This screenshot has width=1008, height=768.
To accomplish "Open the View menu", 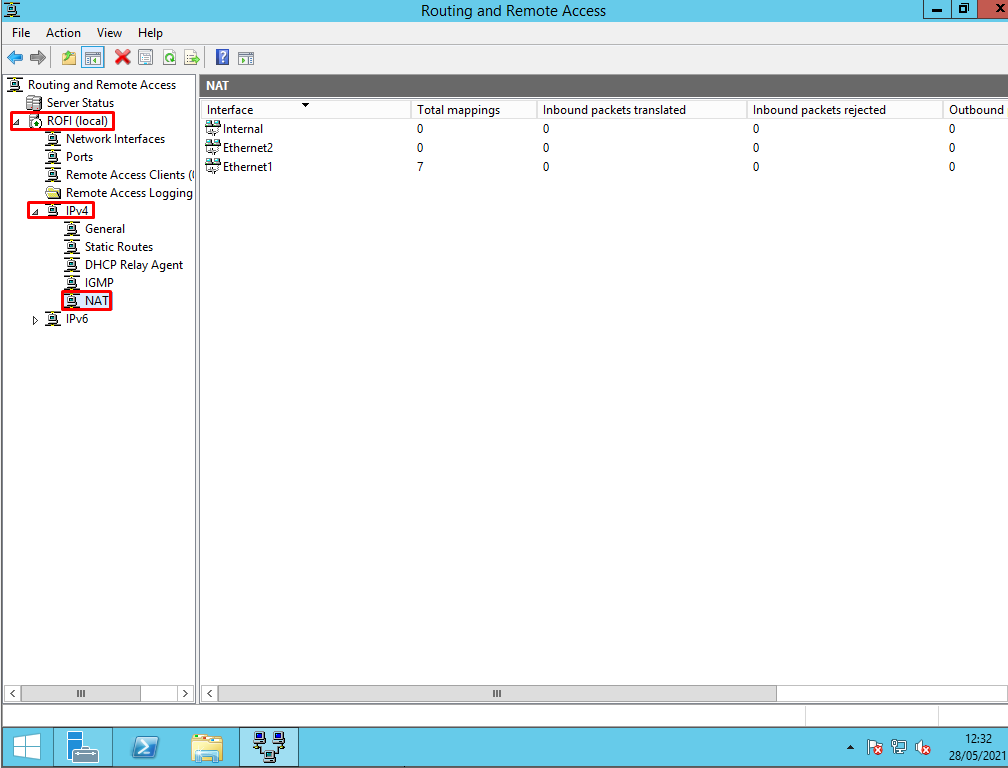I will [109, 33].
